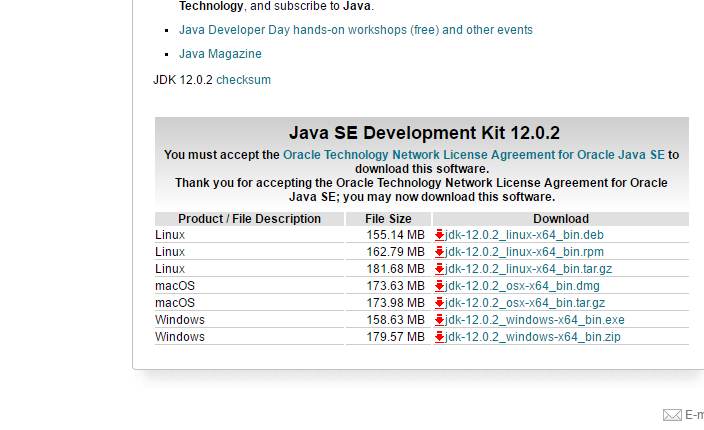Click red download arrow for osx-x64_bin.dmg

(440, 286)
